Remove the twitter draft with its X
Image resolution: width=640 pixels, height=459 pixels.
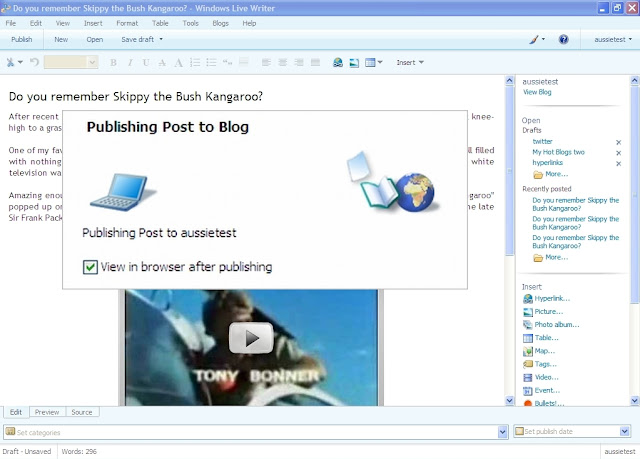click(618, 142)
